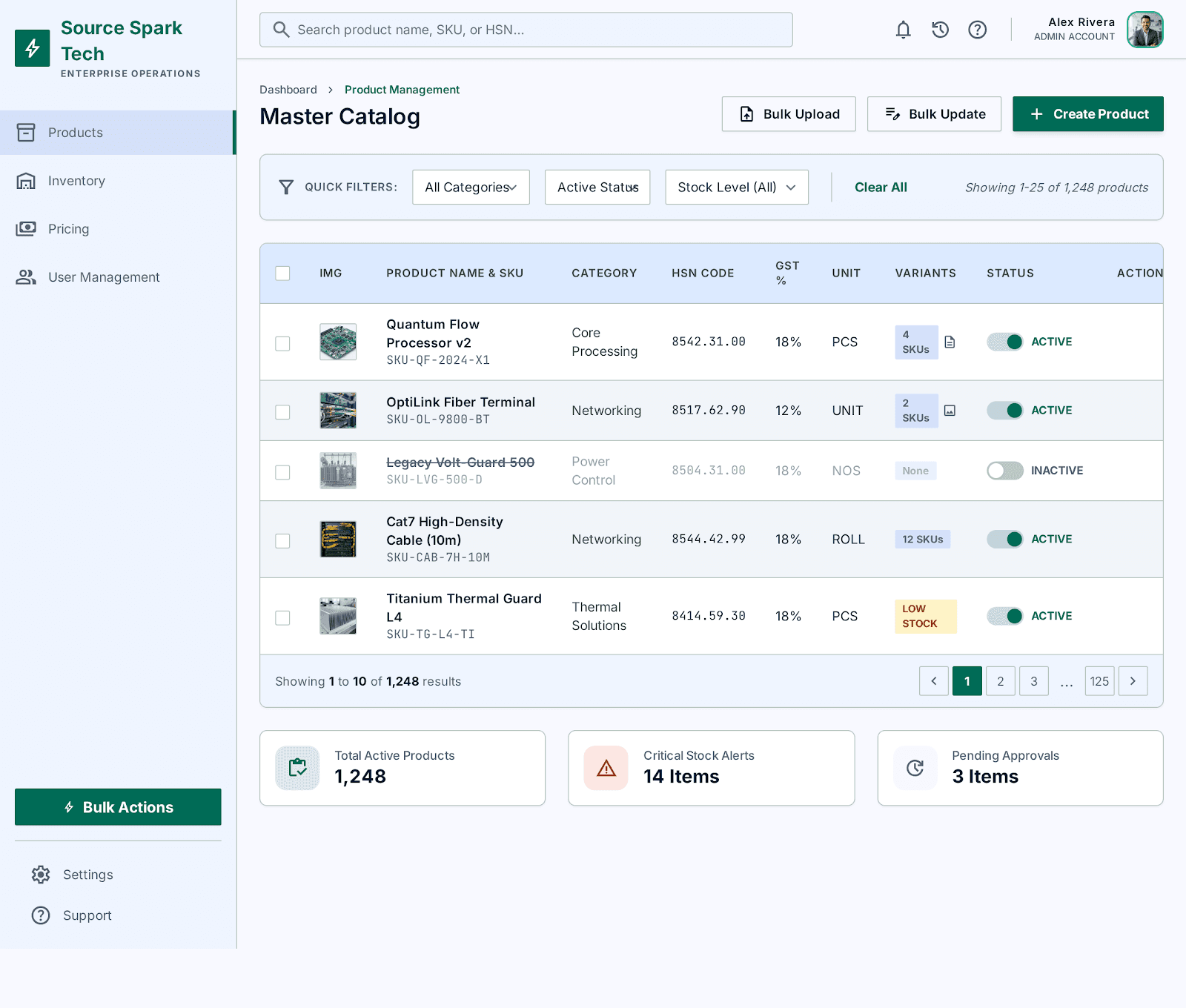This screenshot has width=1186, height=1008.
Task: Go to page 2
Action: 1001,681
